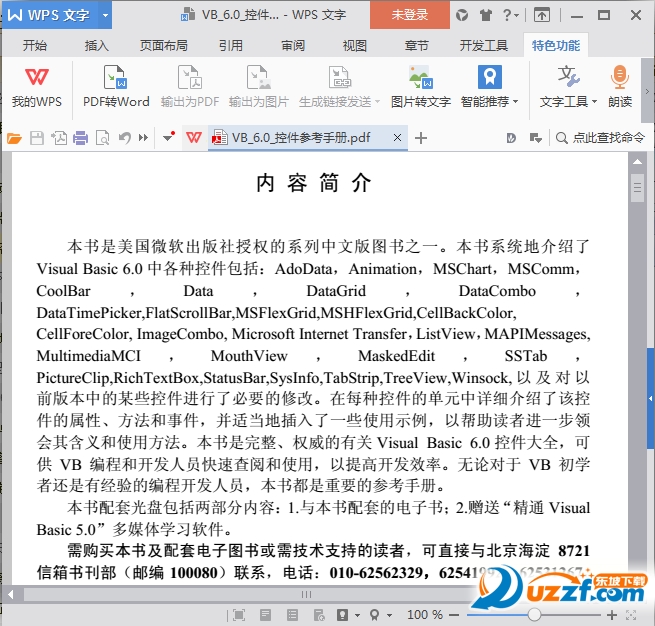655x626 pixels.
Task: Switch to 页面布局 tab
Action: [163, 45]
